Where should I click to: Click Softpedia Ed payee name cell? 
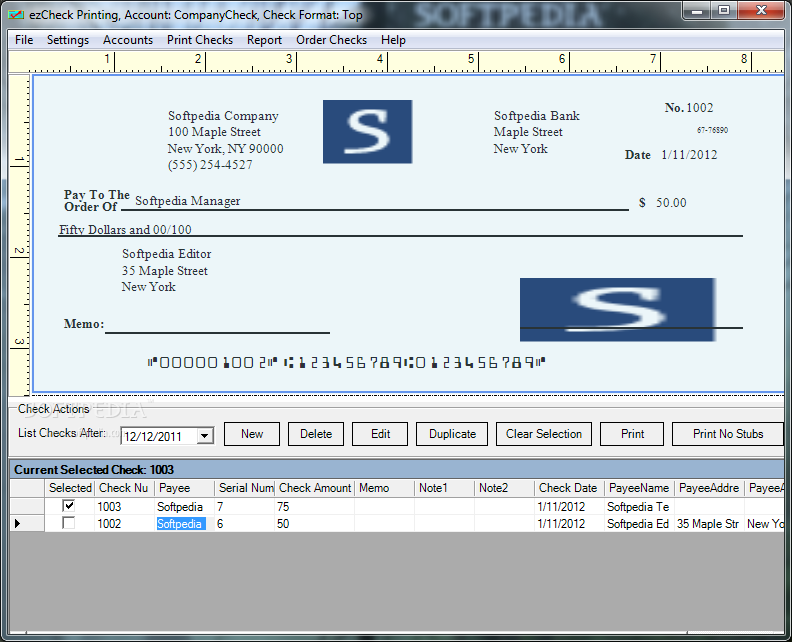(639, 524)
